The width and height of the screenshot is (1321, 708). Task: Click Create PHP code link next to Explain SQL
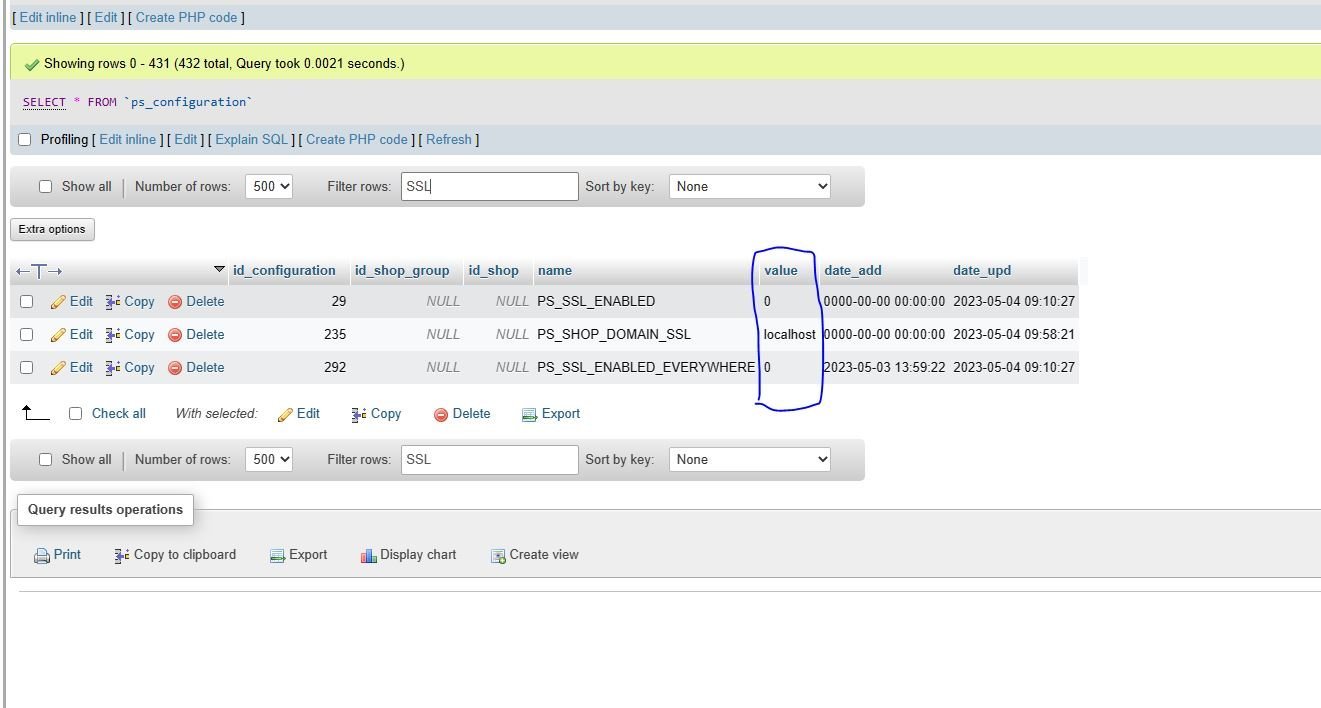pos(357,139)
